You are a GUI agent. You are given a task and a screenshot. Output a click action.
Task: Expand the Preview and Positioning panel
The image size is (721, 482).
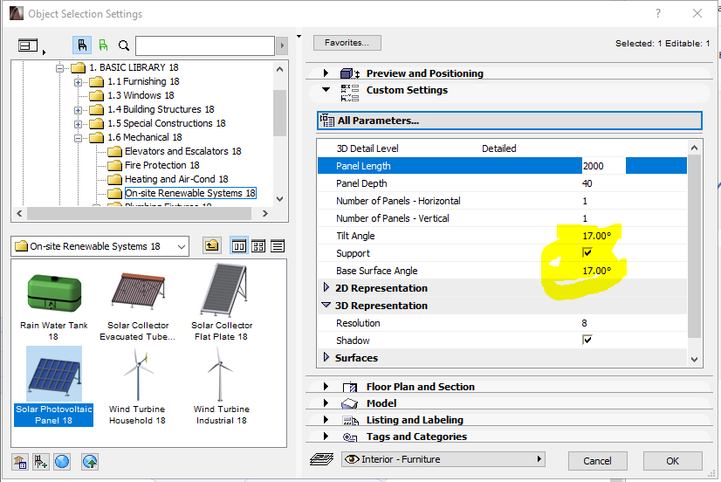(326, 73)
